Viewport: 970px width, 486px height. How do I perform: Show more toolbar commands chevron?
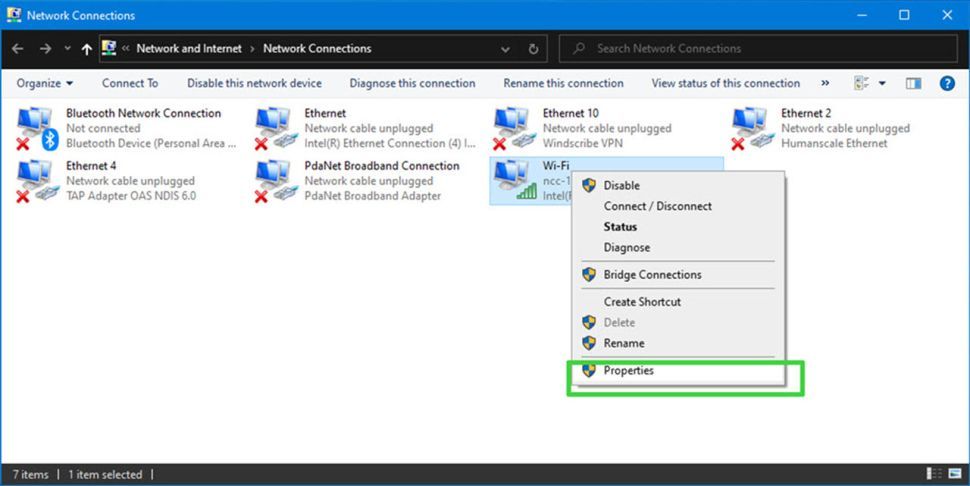coord(825,84)
